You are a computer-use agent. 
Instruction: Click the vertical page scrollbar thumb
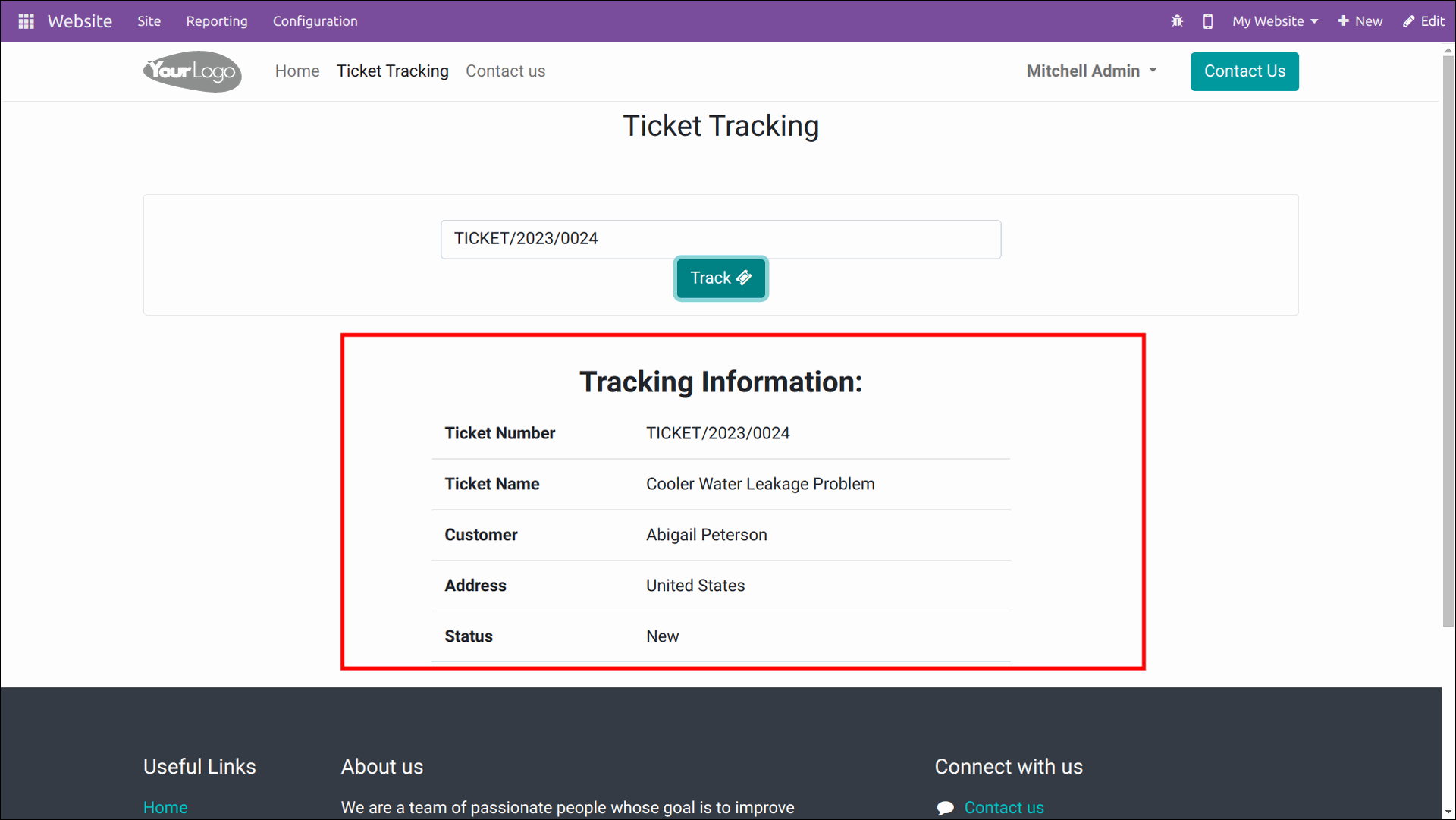pyautogui.click(x=1448, y=341)
